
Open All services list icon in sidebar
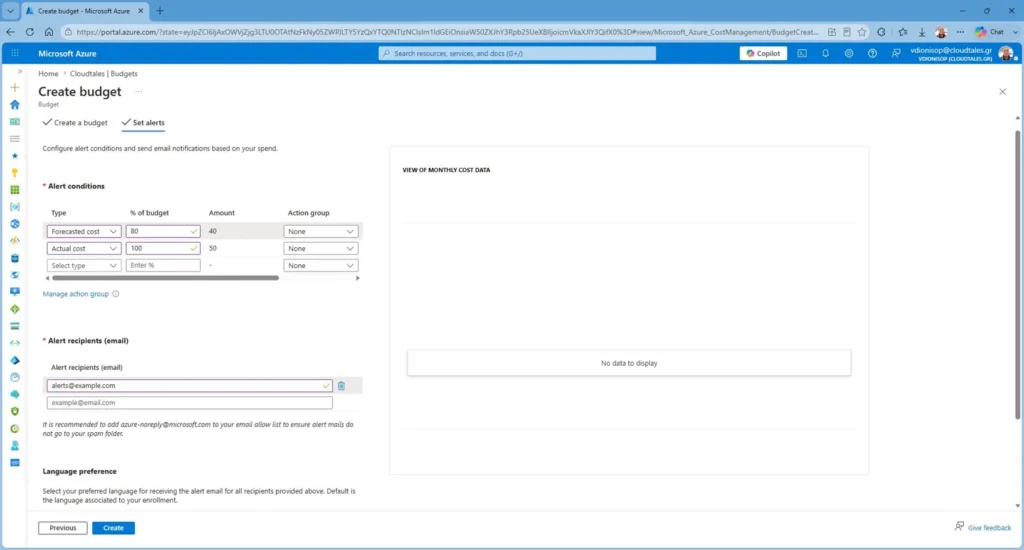[x=14, y=138]
